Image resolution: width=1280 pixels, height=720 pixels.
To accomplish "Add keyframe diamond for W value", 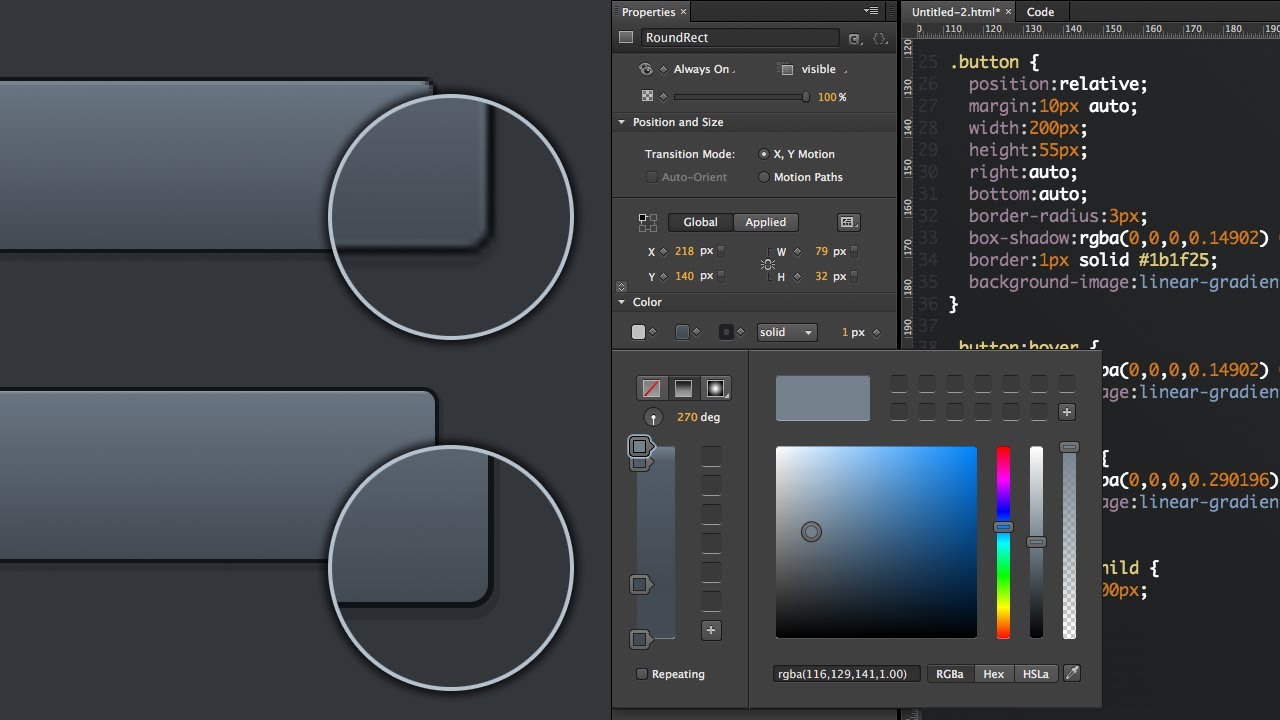I will coord(797,252).
